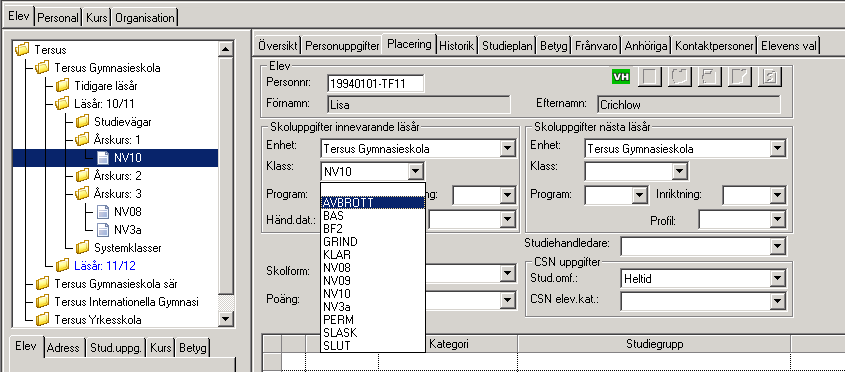Switch to the Organisation main tab
Viewport: 845px width, 372px height.
click(x=145, y=18)
